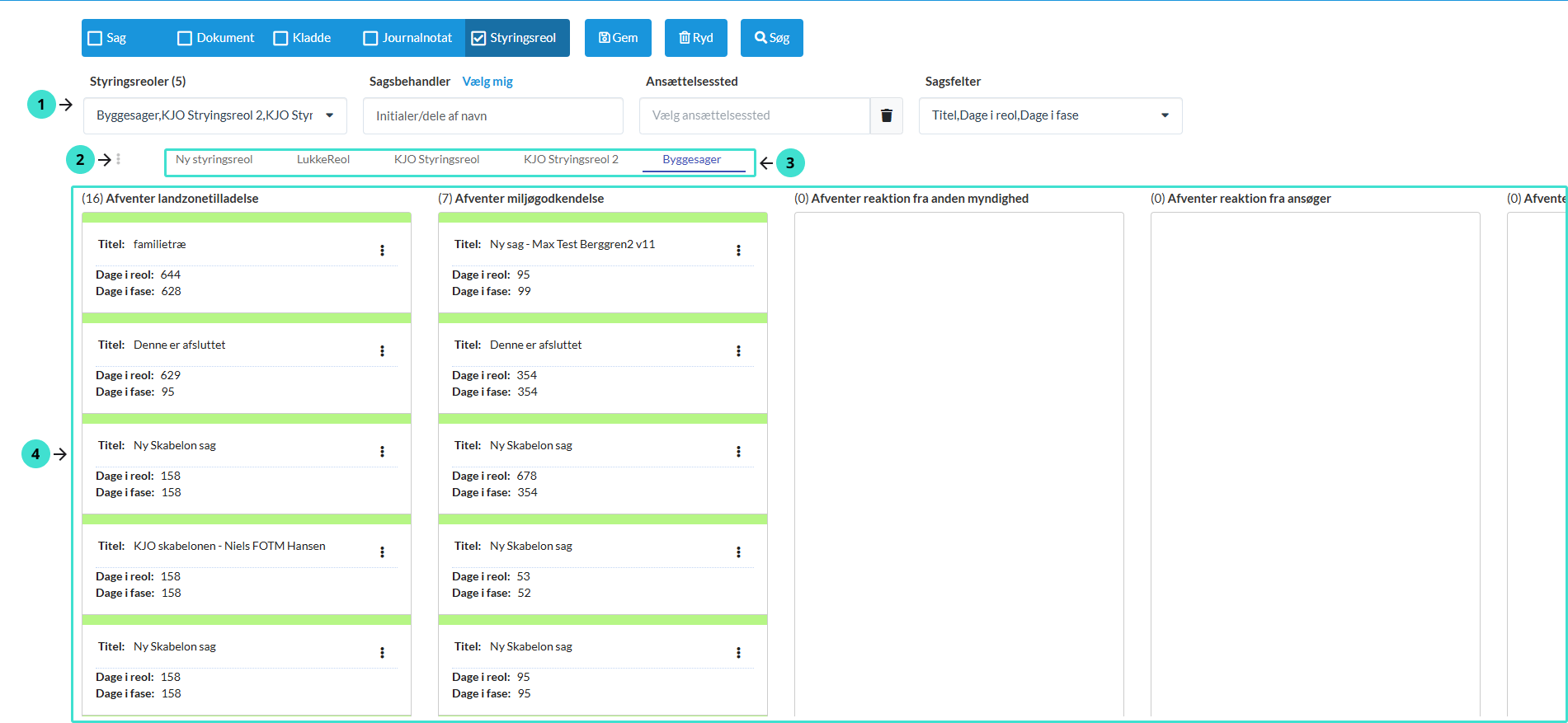Select the KJO Styringsreol tab

pyautogui.click(x=436, y=160)
